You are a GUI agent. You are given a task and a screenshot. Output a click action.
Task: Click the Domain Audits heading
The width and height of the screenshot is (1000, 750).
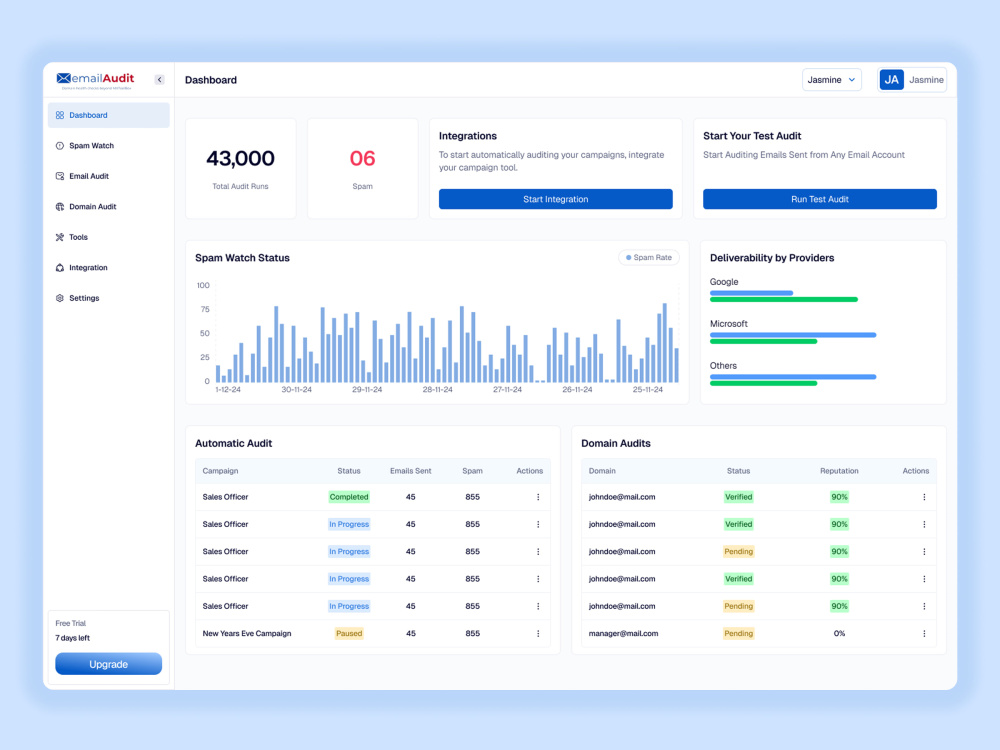pos(615,443)
